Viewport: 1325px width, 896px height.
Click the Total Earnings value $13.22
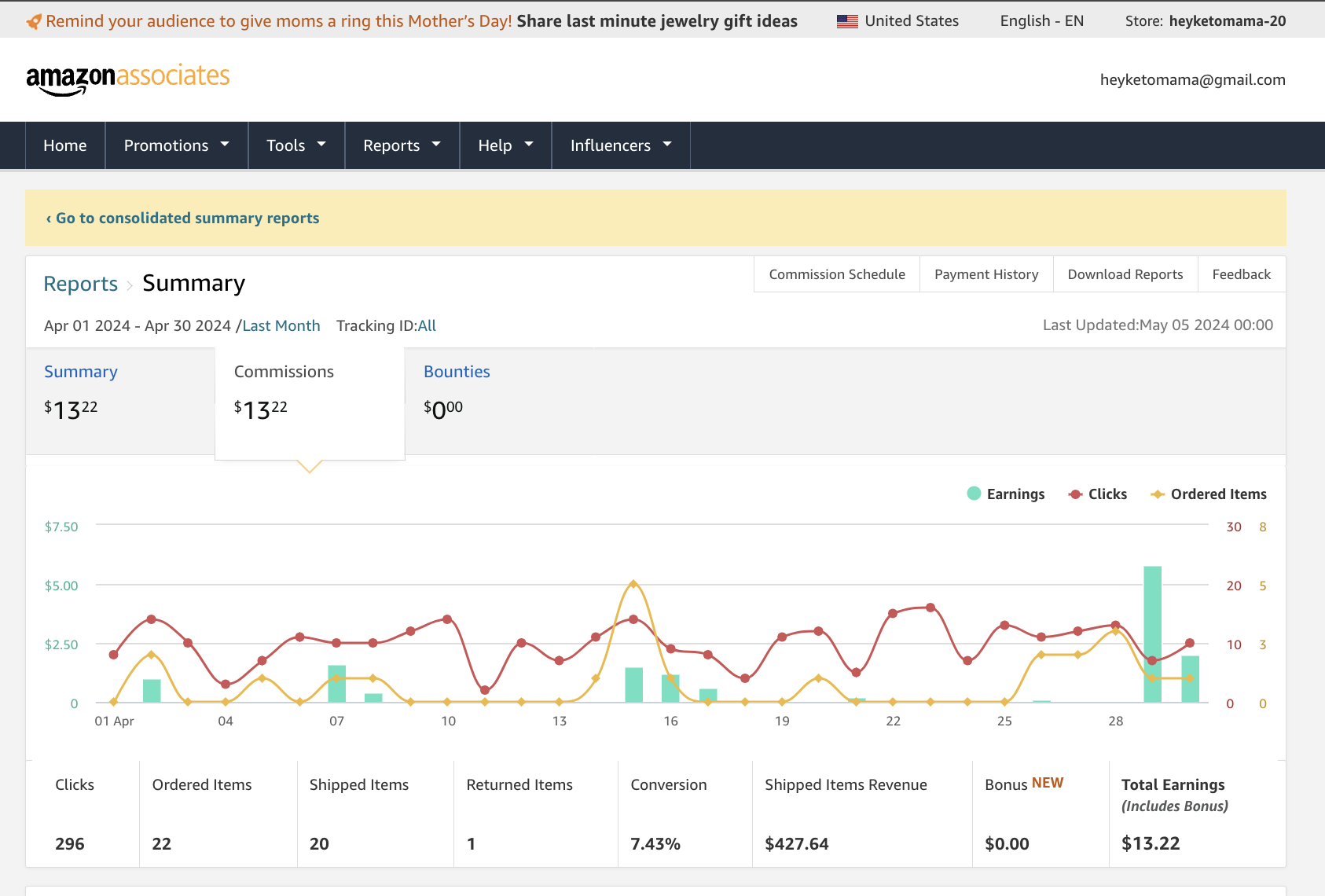pyautogui.click(x=1151, y=843)
